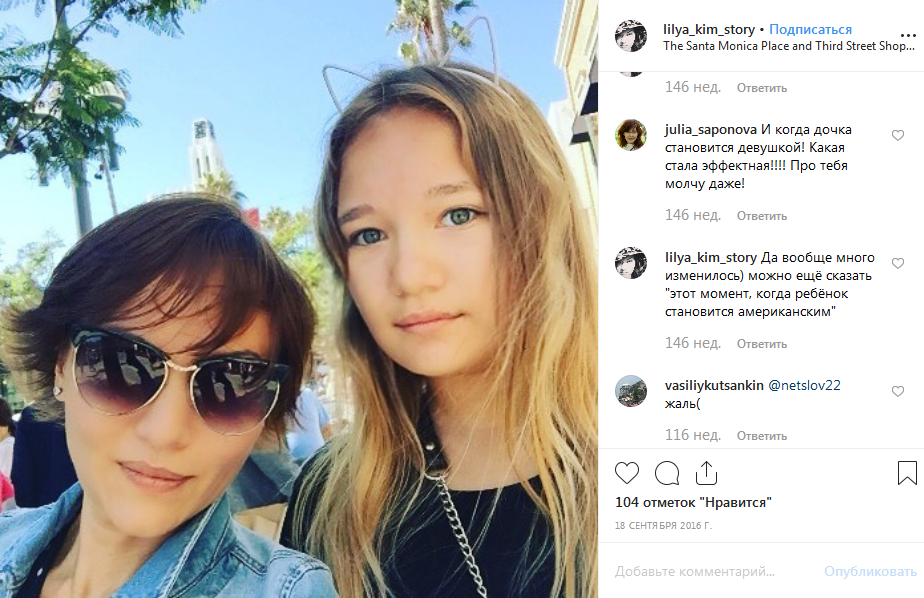Open lilya_kim_story header profile picture
924x598 pixels.
pyautogui.click(x=631, y=36)
